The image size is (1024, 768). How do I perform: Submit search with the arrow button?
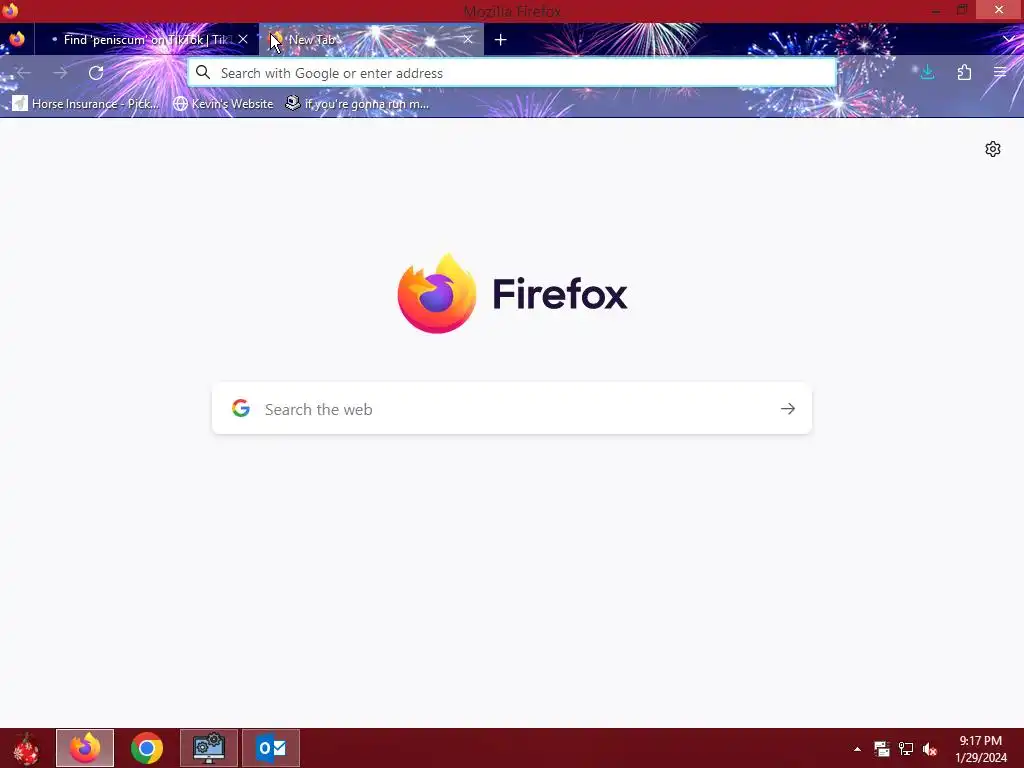[x=788, y=409]
